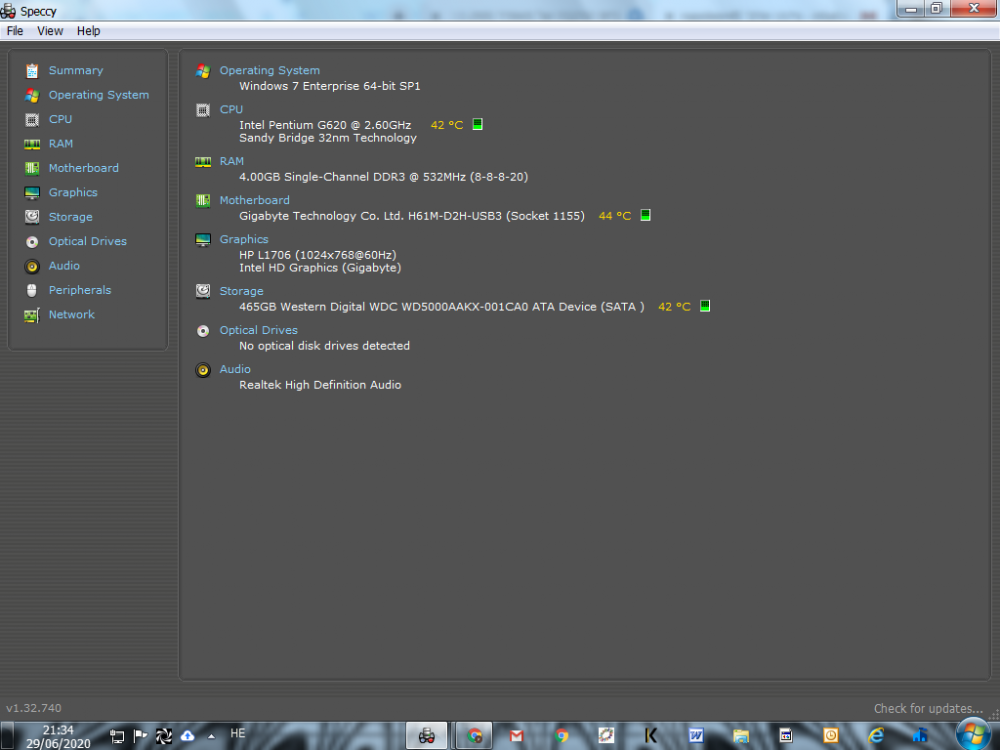This screenshot has height=750, width=1000.
Task: Click the Windows flag icon beside Operating System heading
Action: point(203,71)
